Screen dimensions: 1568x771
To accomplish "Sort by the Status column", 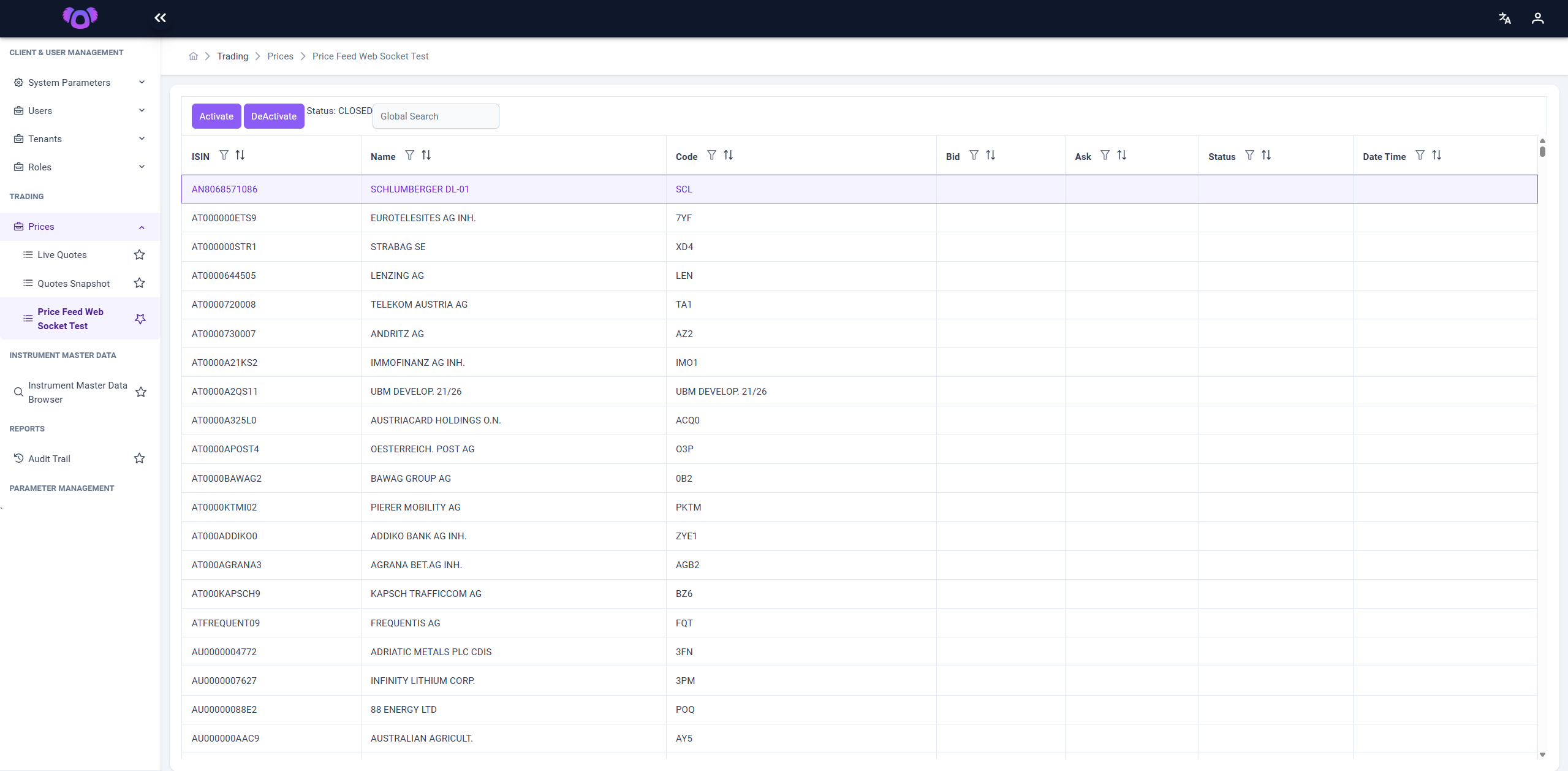I will (x=1267, y=156).
